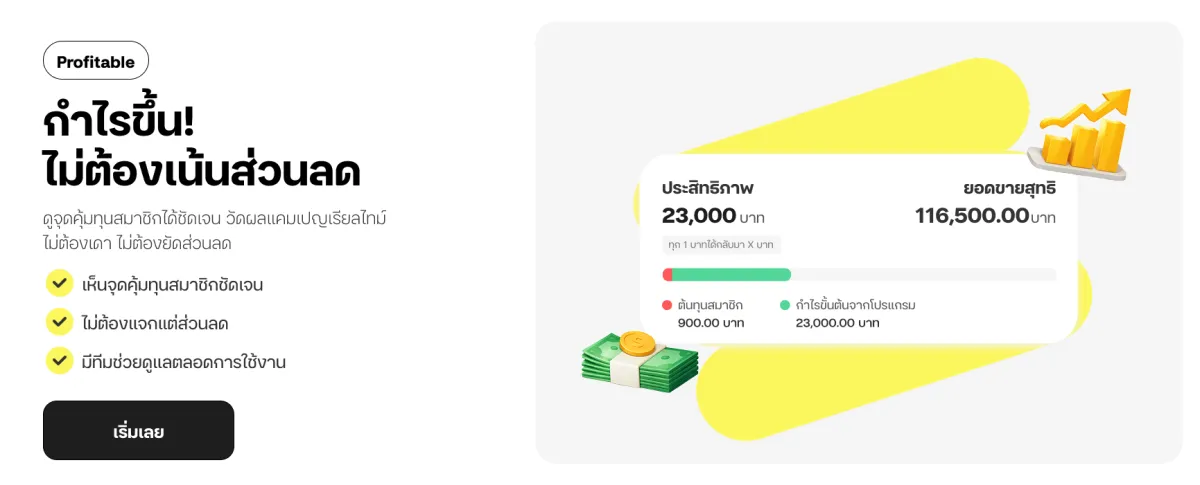Click the ยอดขายสุทธิ label

point(1009,188)
